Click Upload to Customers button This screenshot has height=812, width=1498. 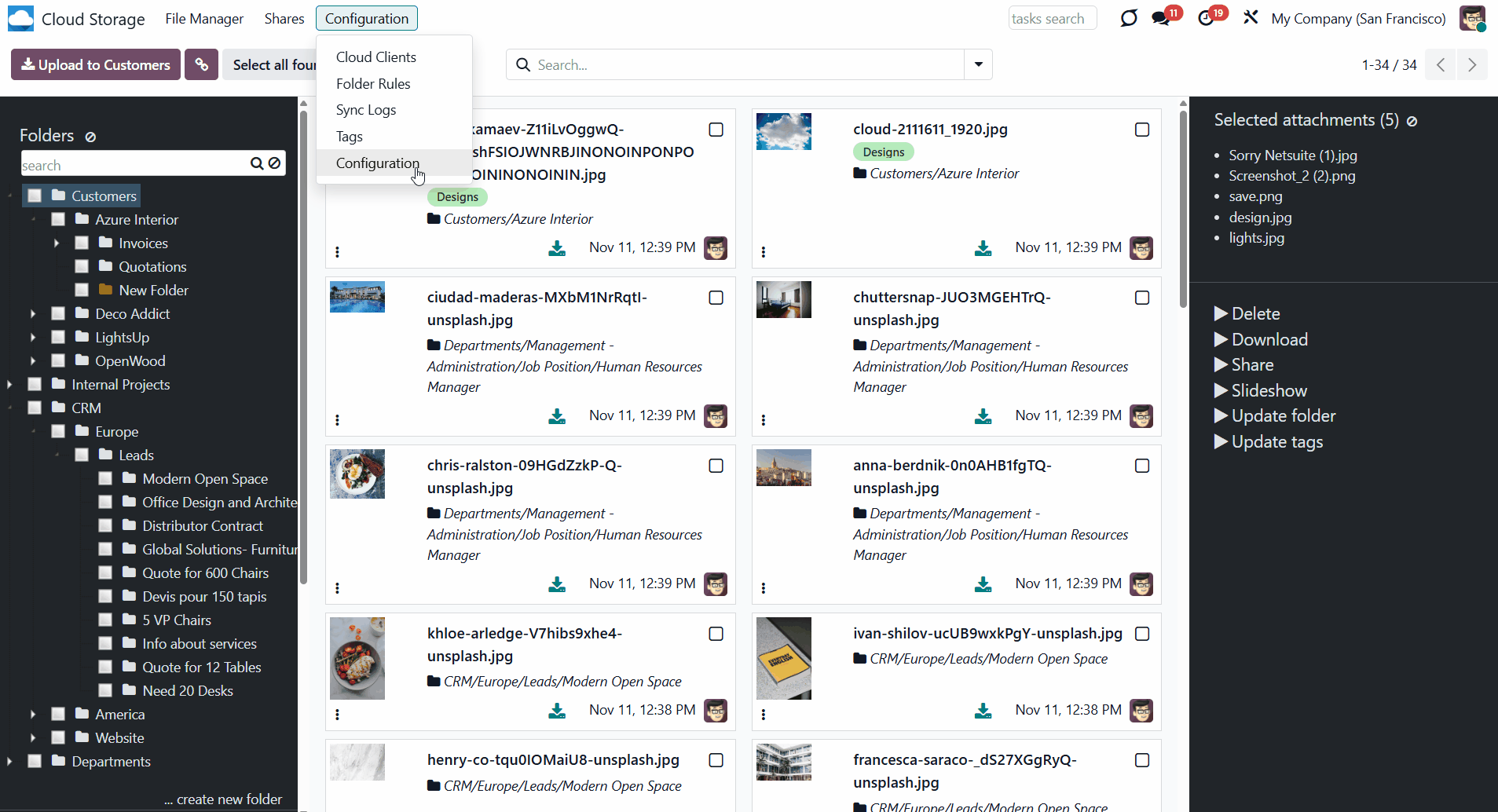click(x=96, y=64)
